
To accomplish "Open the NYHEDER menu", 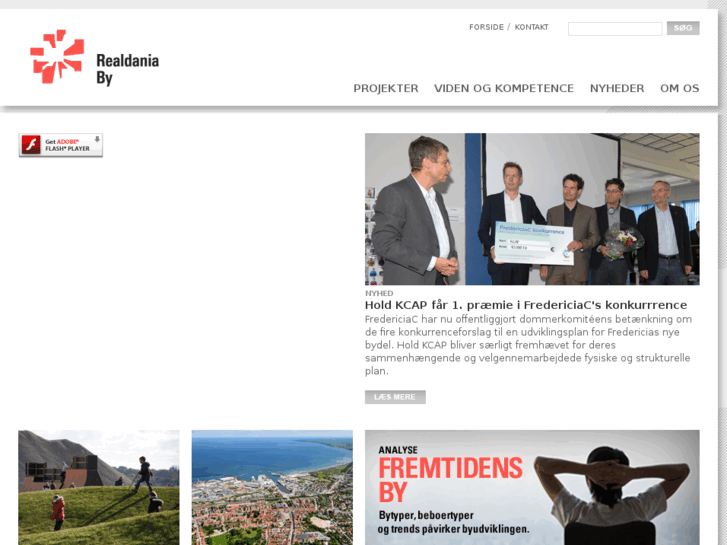I will 617,88.
